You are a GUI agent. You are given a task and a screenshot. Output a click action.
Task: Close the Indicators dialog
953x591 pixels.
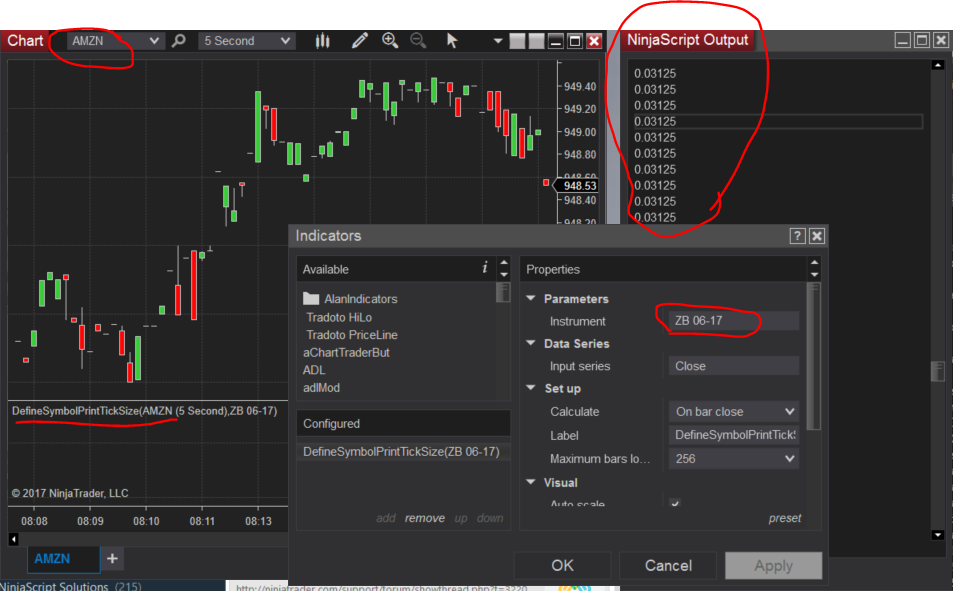[x=817, y=236]
